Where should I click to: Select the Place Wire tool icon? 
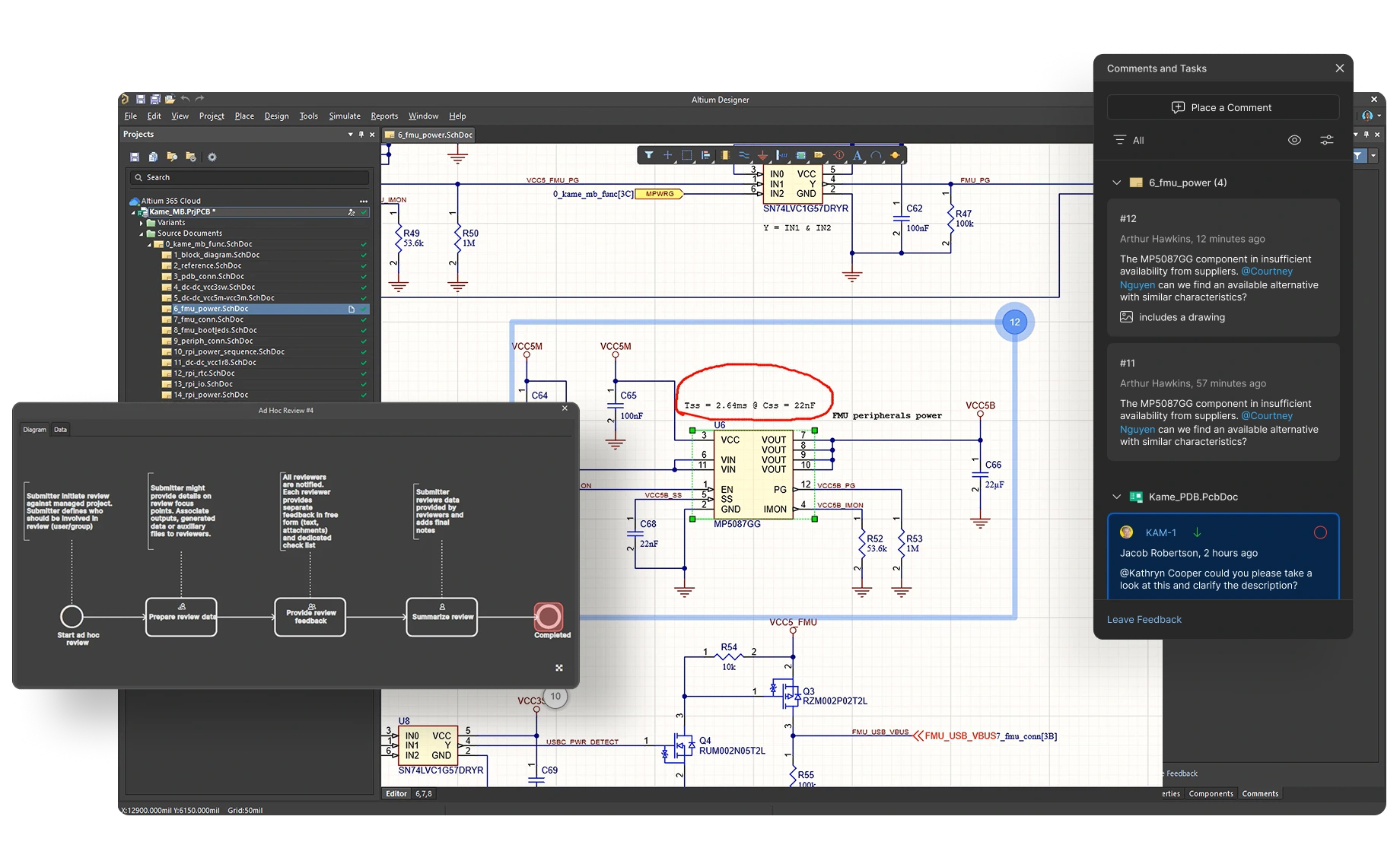[x=744, y=155]
